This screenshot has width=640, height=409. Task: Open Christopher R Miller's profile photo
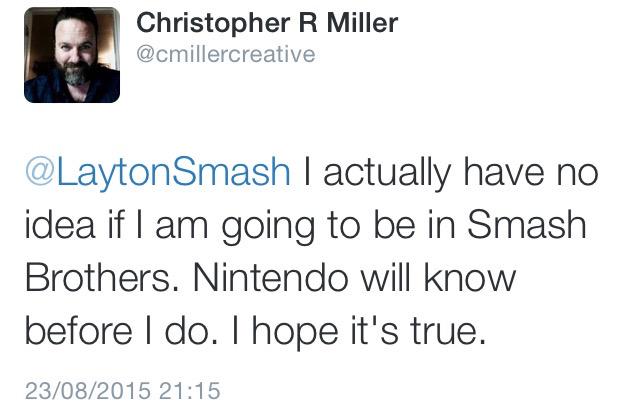point(72,55)
